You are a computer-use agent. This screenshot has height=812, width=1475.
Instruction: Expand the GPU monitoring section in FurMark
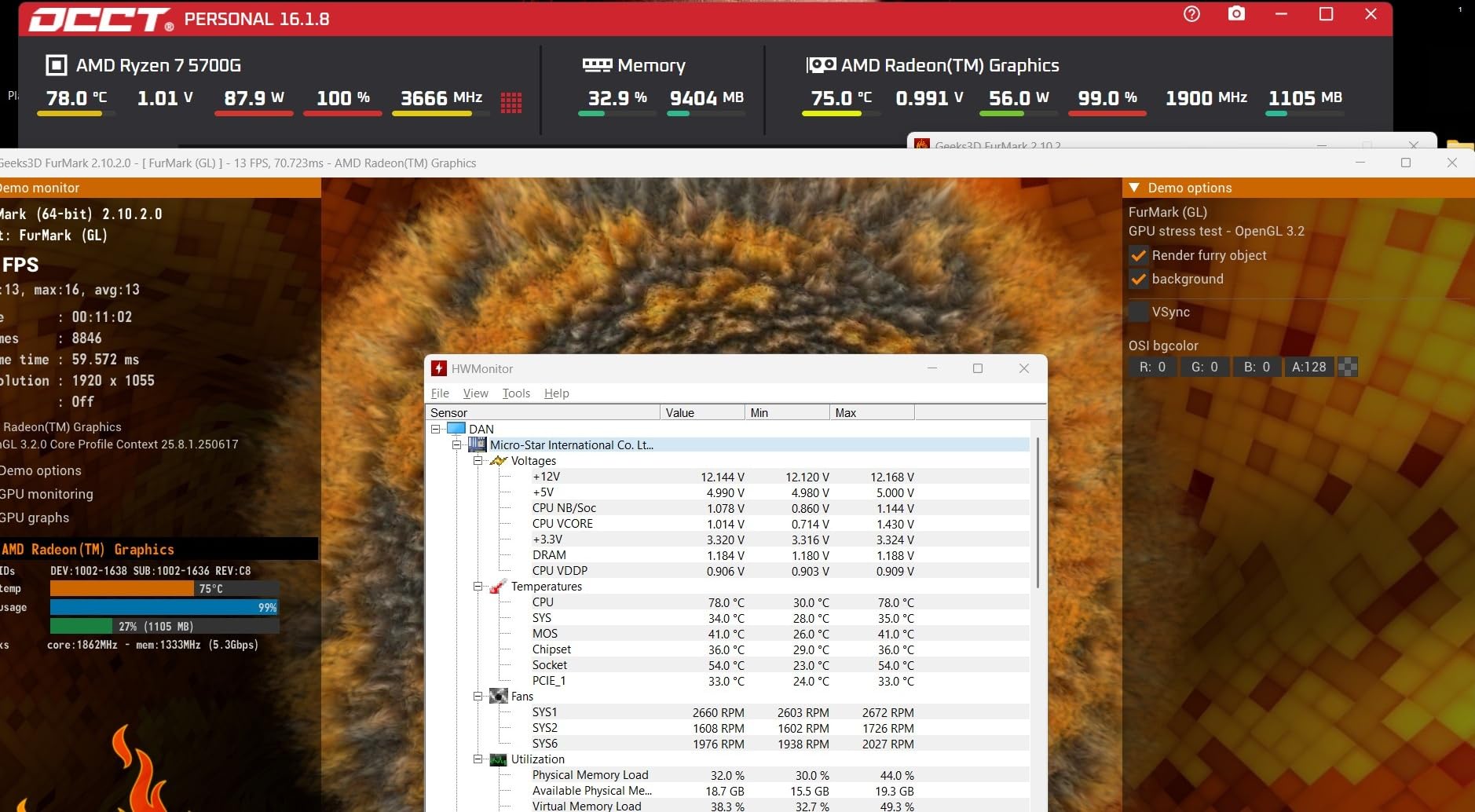[x=46, y=494]
